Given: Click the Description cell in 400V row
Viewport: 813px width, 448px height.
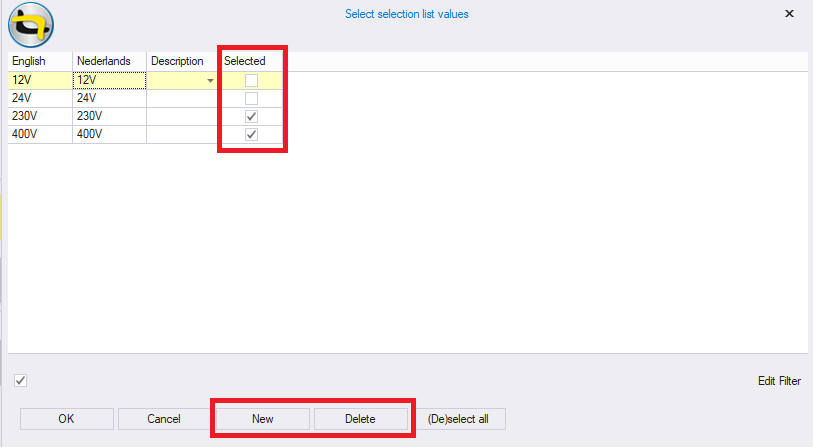Looking at the screenshot, I should pyautogui.click(x=182, y=134).
